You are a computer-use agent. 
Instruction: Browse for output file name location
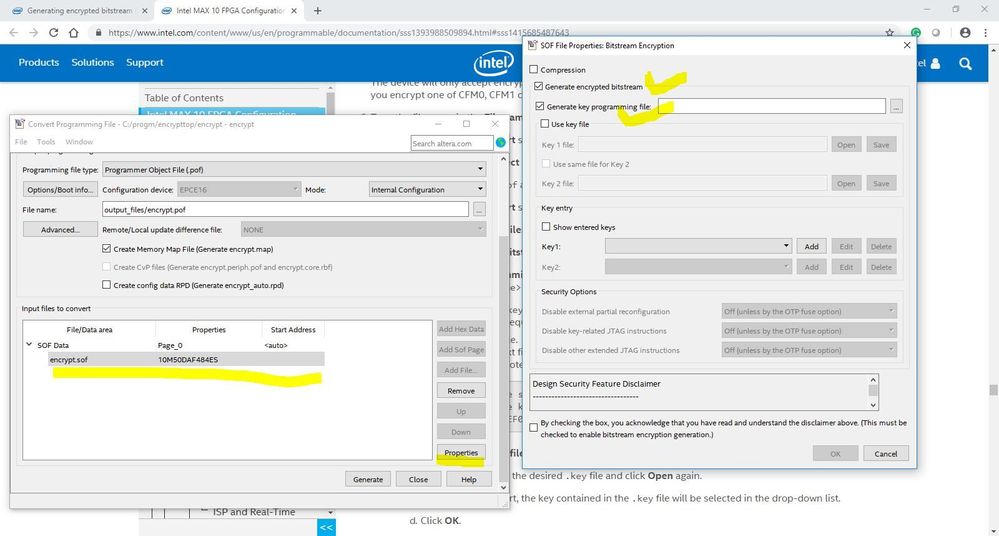pyautogui.click(x=479, y=210)
